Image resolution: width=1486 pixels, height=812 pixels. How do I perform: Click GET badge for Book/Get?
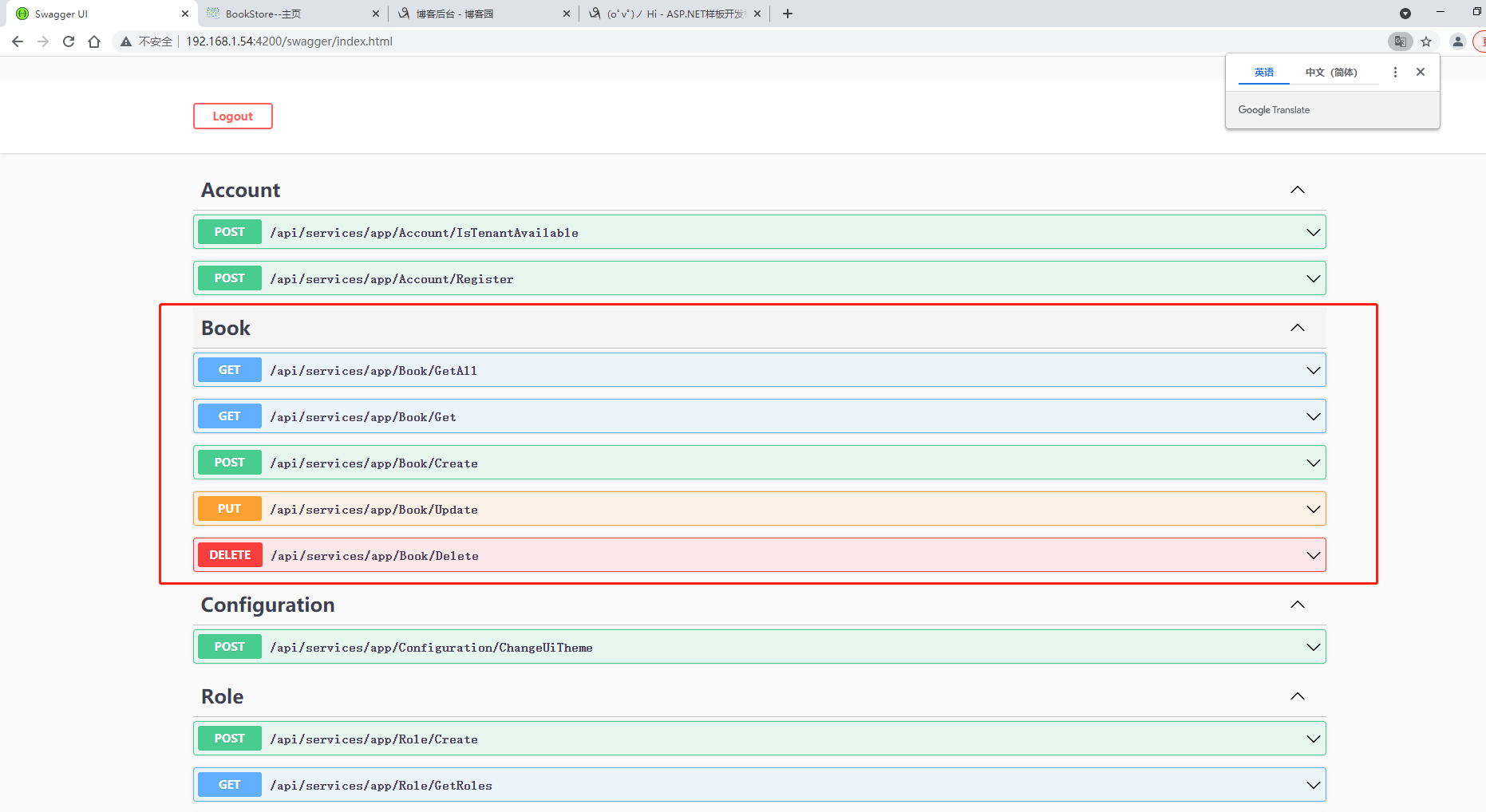230,416
